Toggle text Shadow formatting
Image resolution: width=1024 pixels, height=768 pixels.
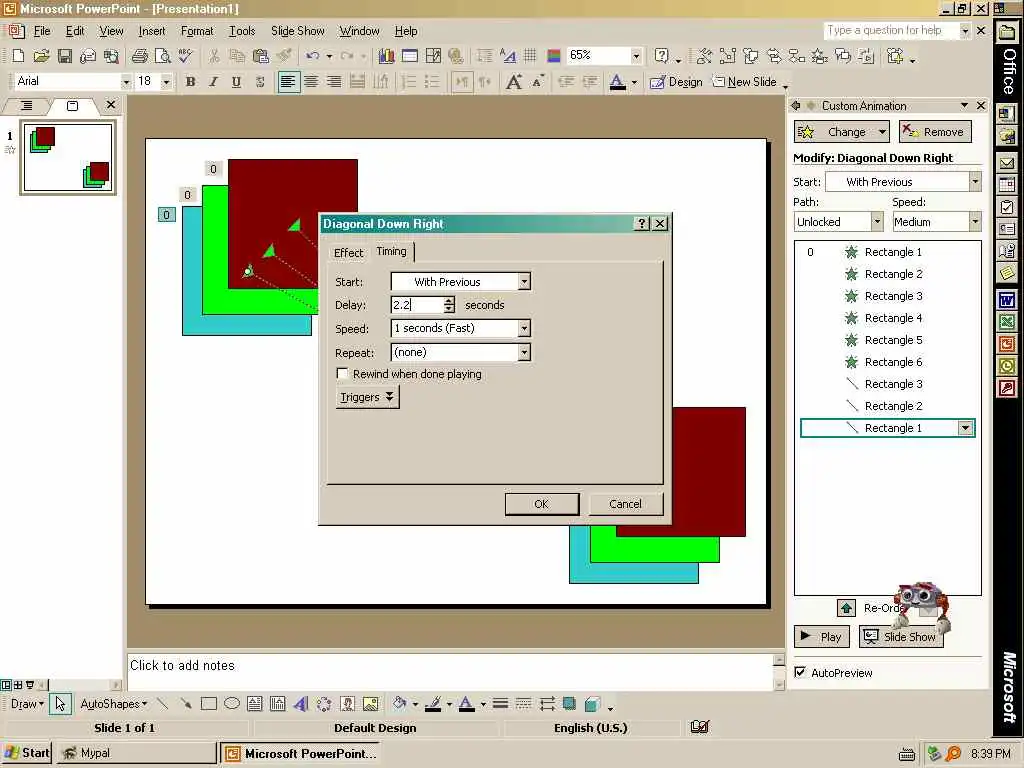[259, 82]
